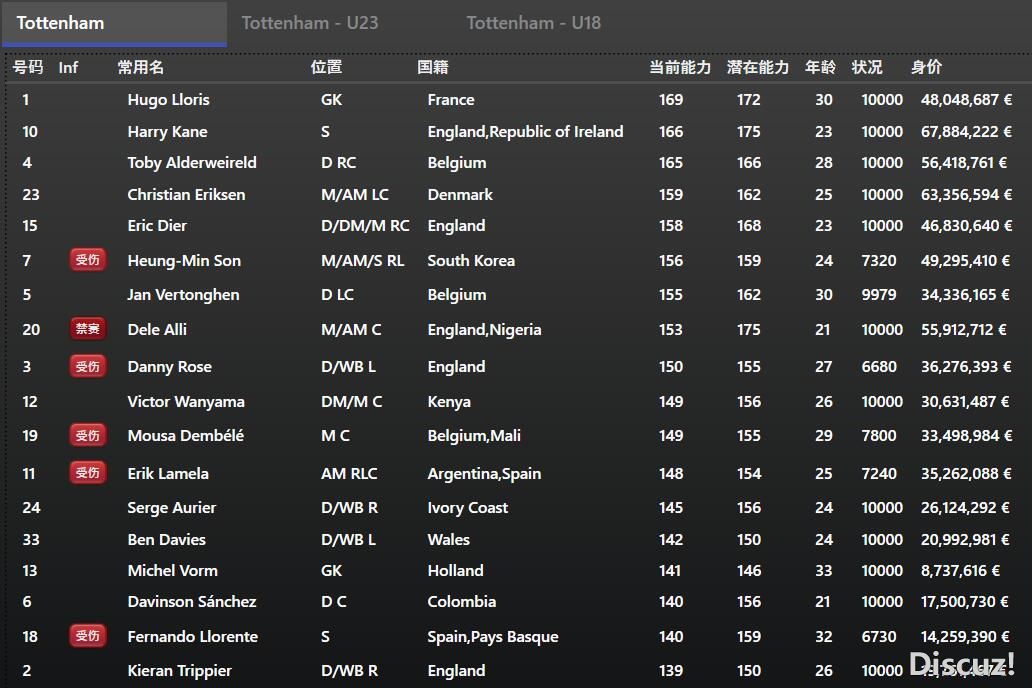Sort by 身价 column header
Image resolution: width=1032 pixels, height=688 pixels.
click(926, 67)
